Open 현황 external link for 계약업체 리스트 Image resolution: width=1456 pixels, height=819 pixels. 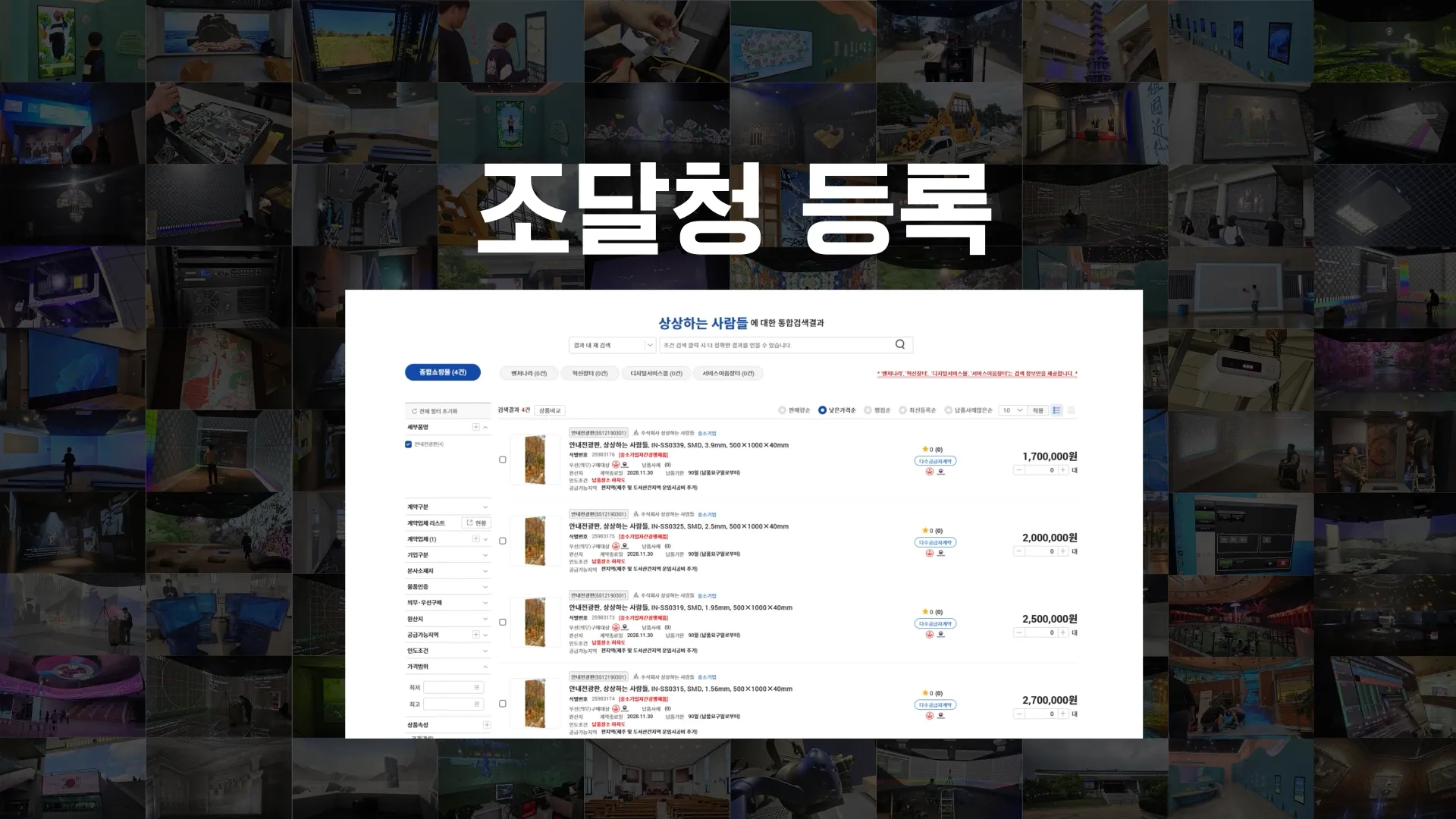click(x=476, y=523)
